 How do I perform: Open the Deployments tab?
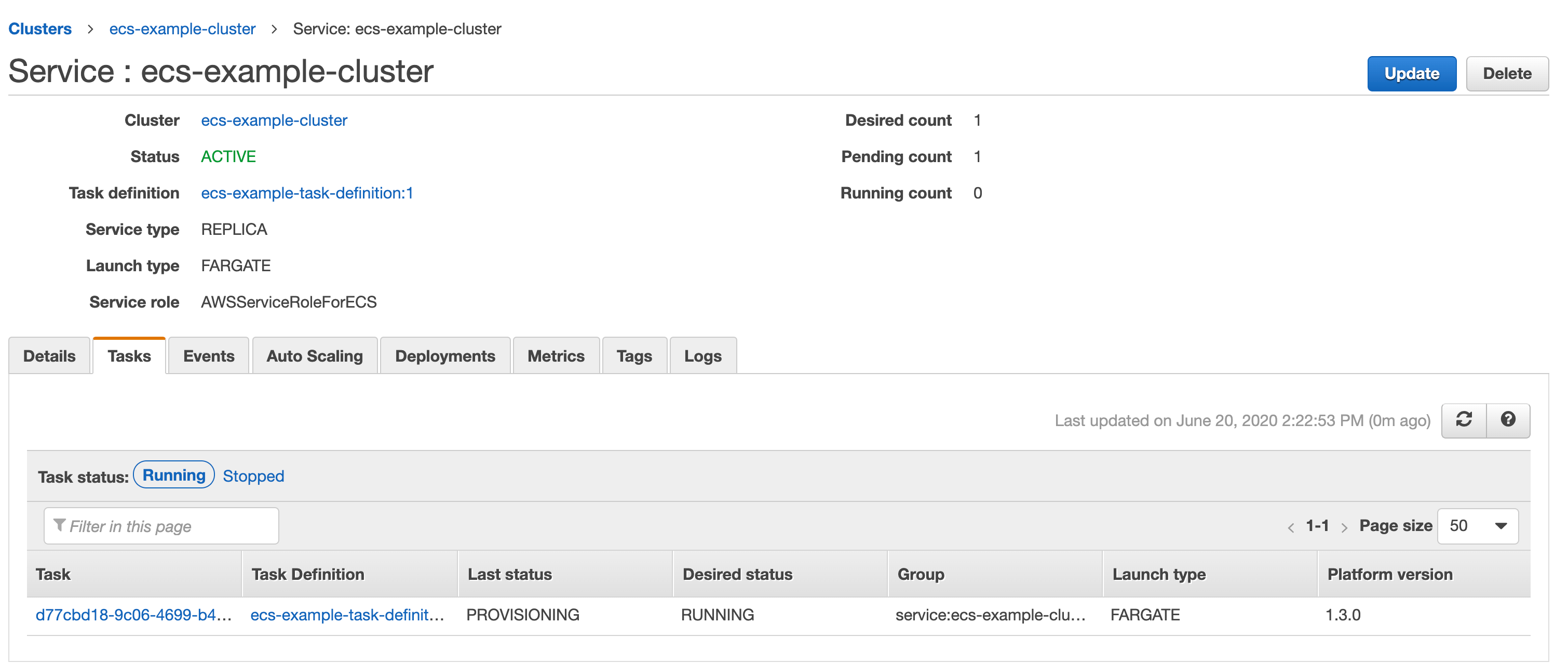pos(444,356)
